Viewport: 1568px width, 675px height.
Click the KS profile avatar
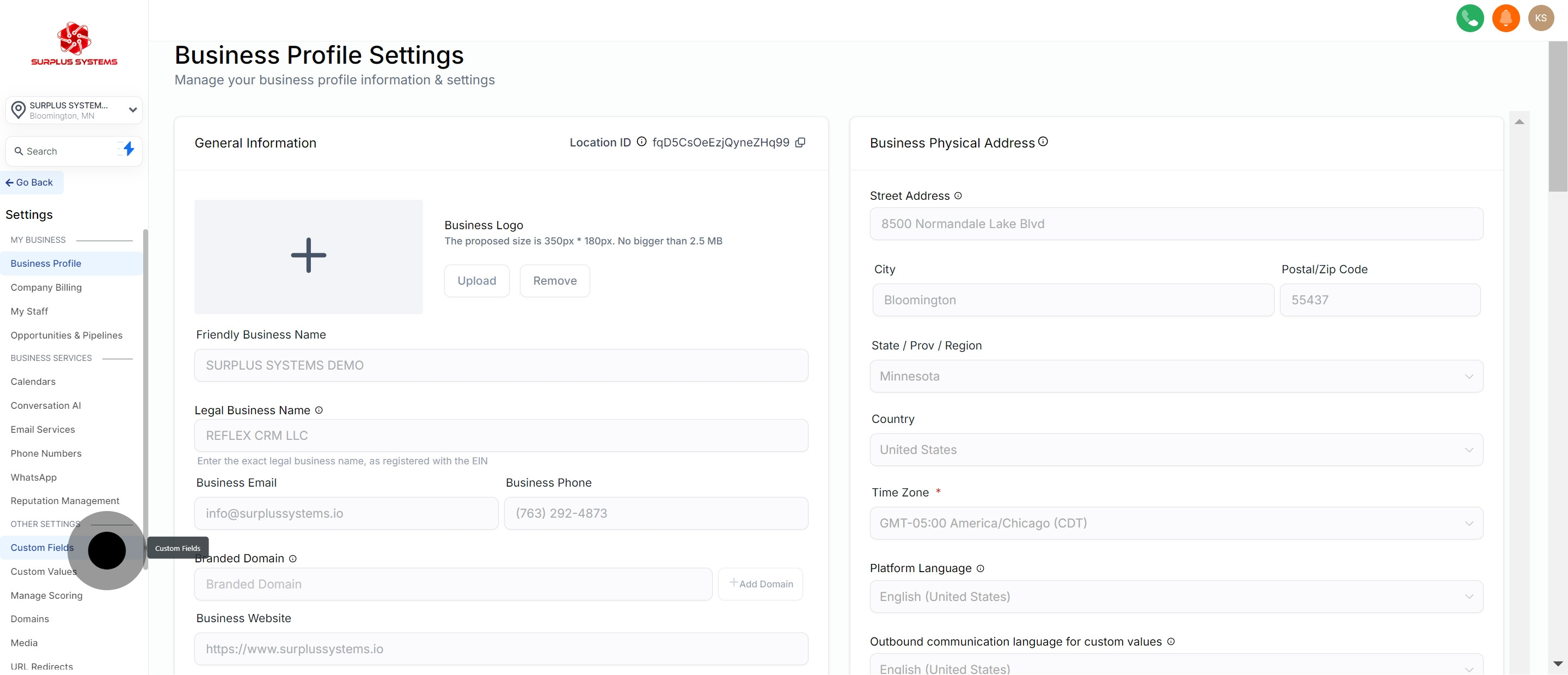coord(1541,19)
